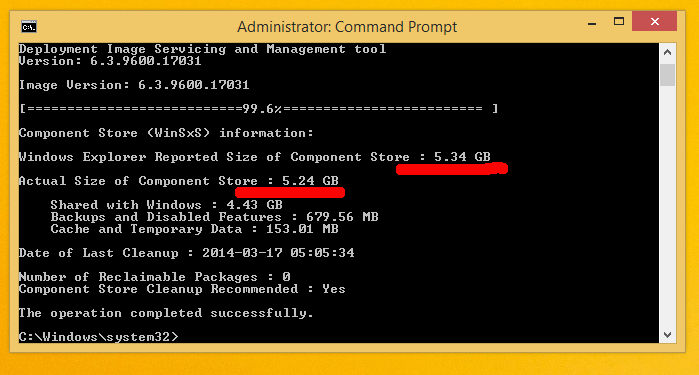699x375 pixels.
Task: Click the Number of Reclaimable Packages line
Action: pyautogui.click(x=155, y=277)
